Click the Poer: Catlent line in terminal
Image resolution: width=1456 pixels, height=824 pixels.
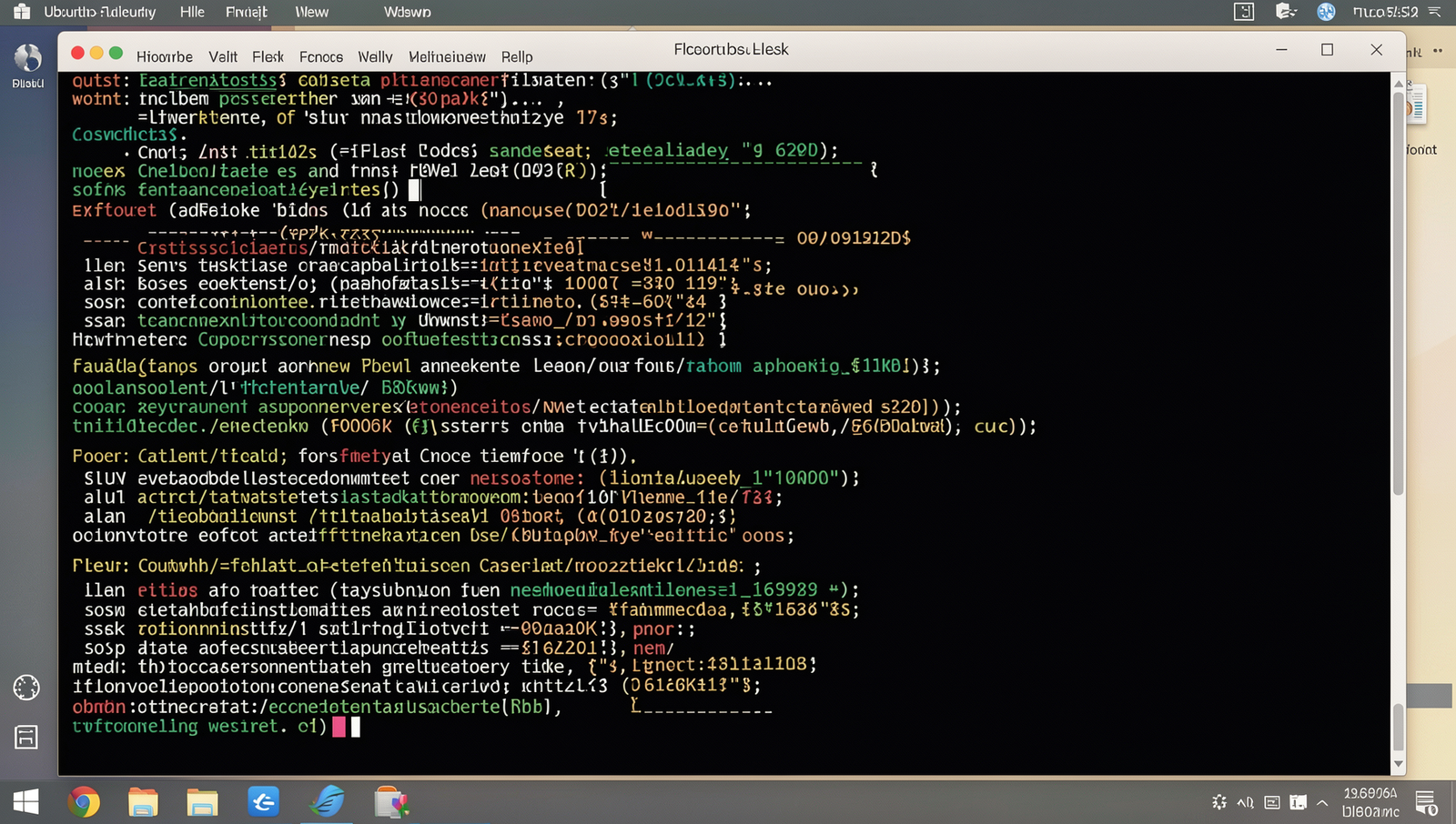[354, 456]
